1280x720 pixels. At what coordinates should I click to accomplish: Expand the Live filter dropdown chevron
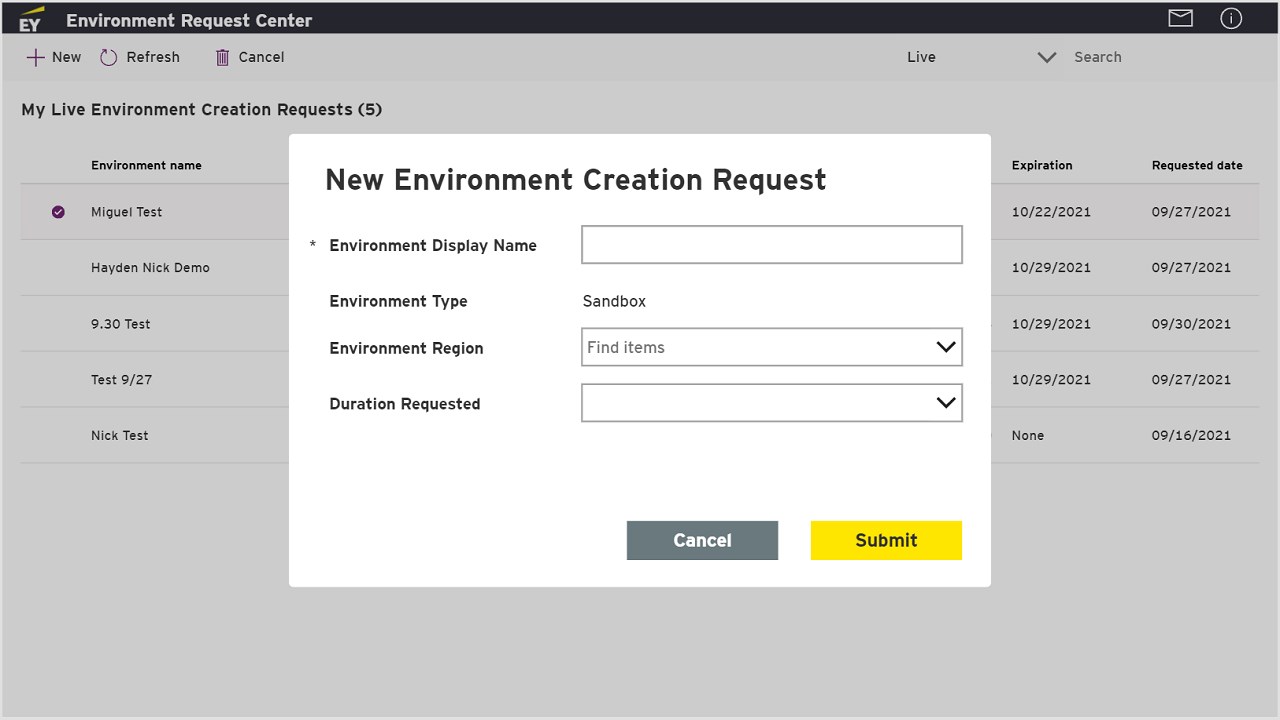(x=1046, y=57)
